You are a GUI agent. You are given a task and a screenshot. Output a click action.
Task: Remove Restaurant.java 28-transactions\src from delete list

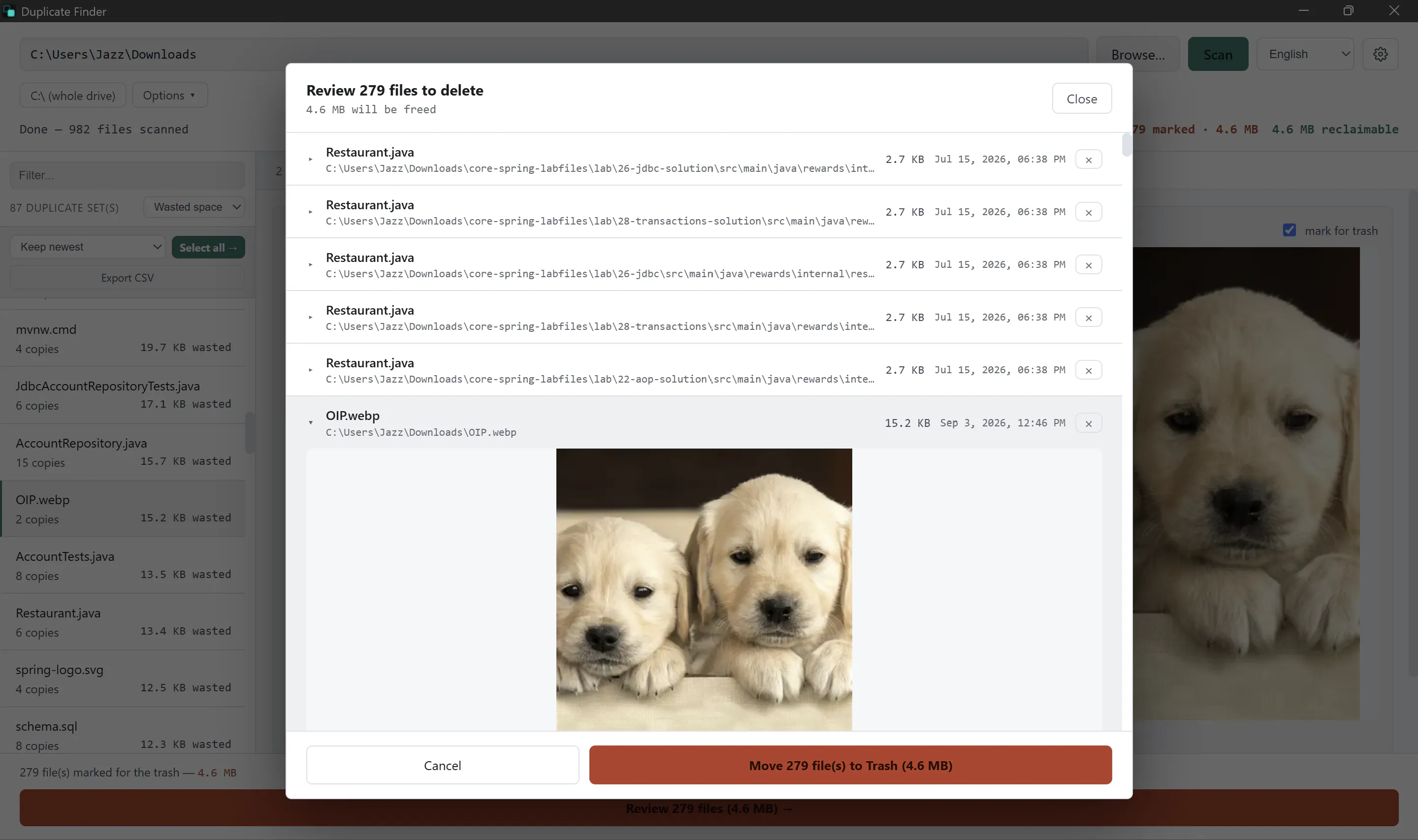(x=1088, y=318)
